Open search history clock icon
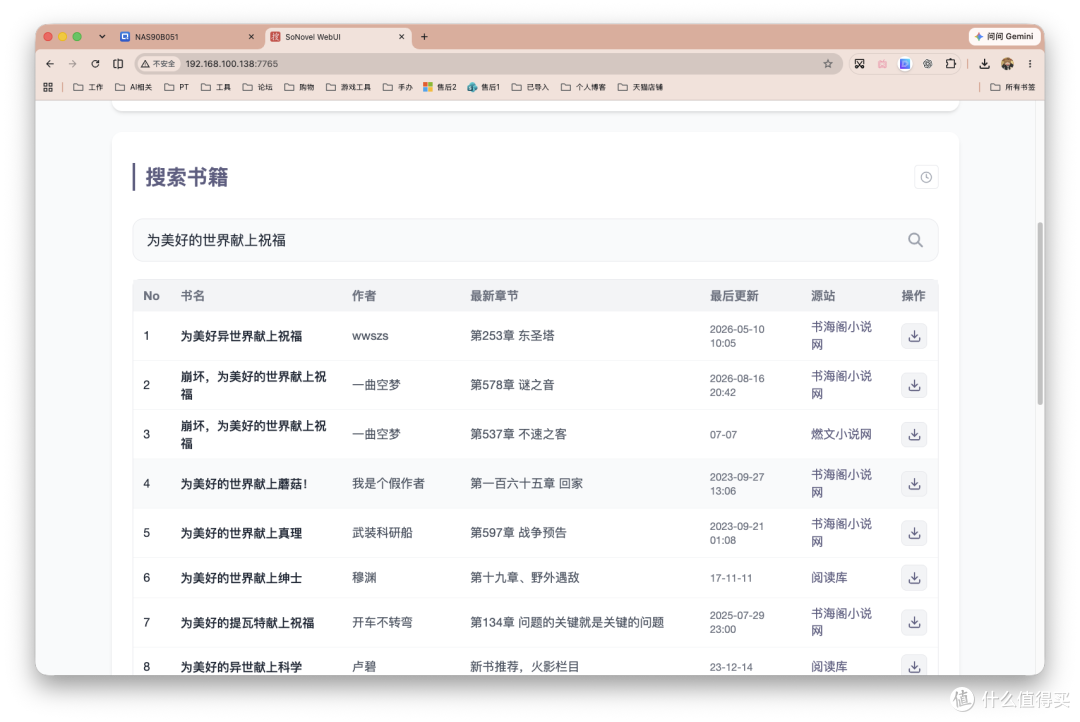This screenshot has height=722, width=1080. click(x=926, y=177)
